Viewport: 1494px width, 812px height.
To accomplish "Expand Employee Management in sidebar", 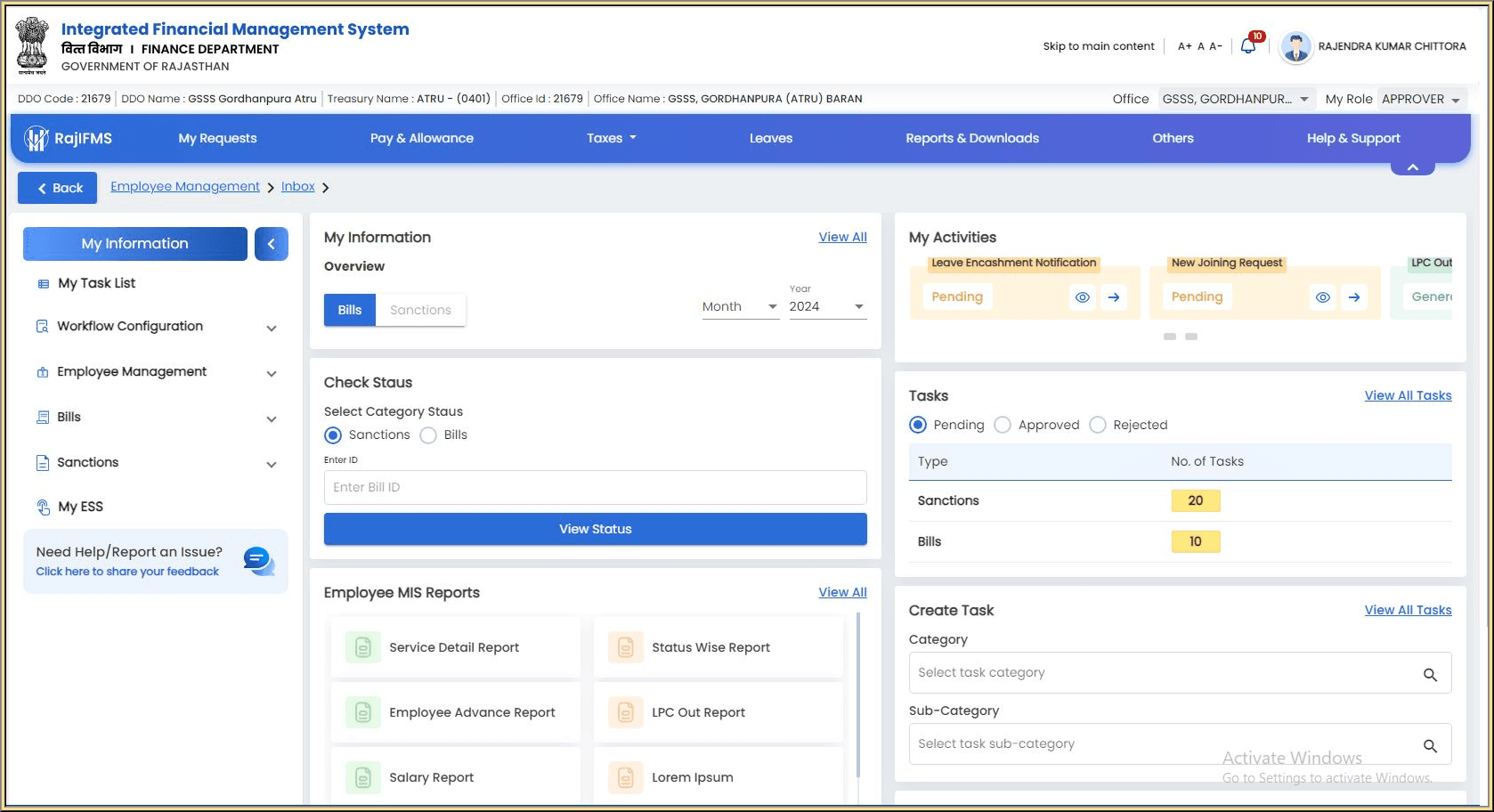I will click(272, 374).
